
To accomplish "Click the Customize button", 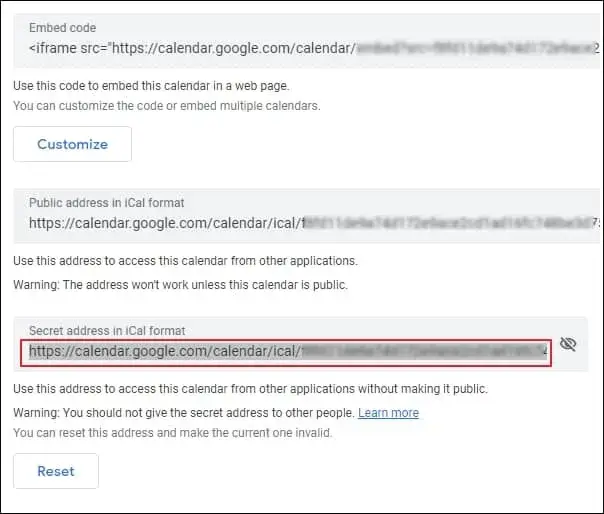I will [x=72, y=144].
